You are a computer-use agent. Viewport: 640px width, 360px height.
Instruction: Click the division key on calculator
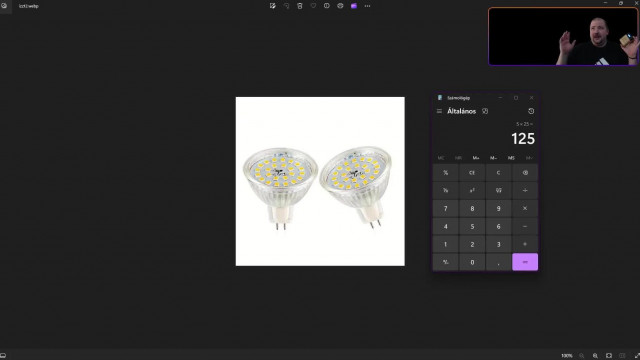point(525,191)
